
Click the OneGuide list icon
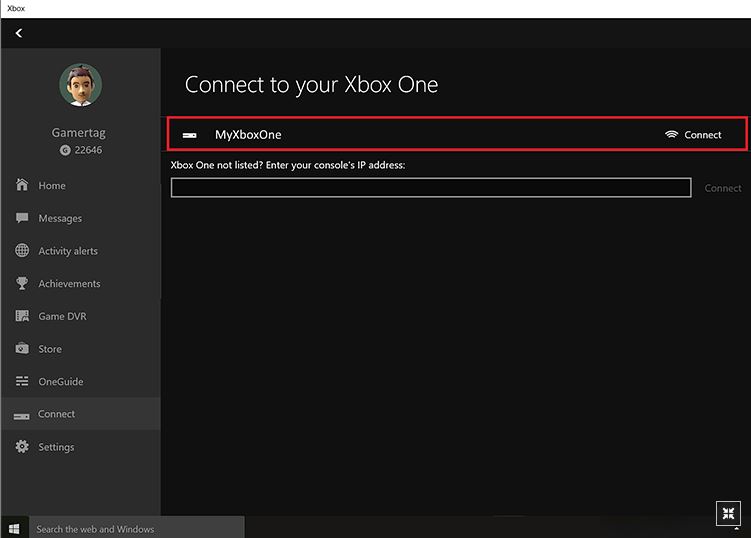tap(22, 381)
